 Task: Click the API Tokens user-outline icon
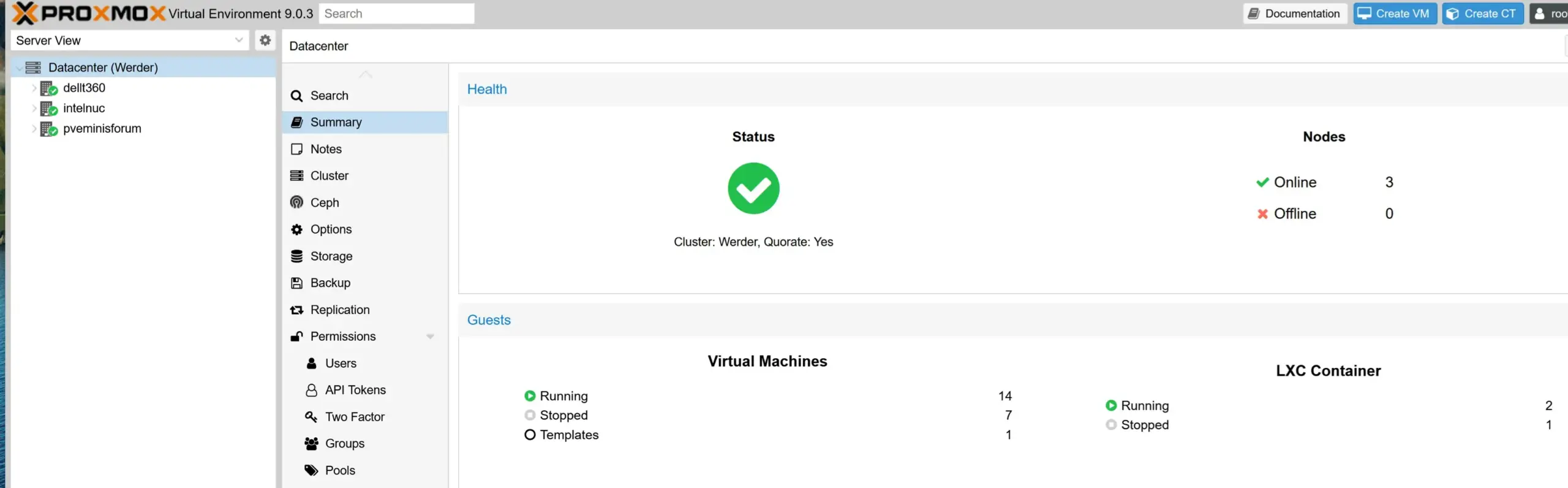coord(311,390)
